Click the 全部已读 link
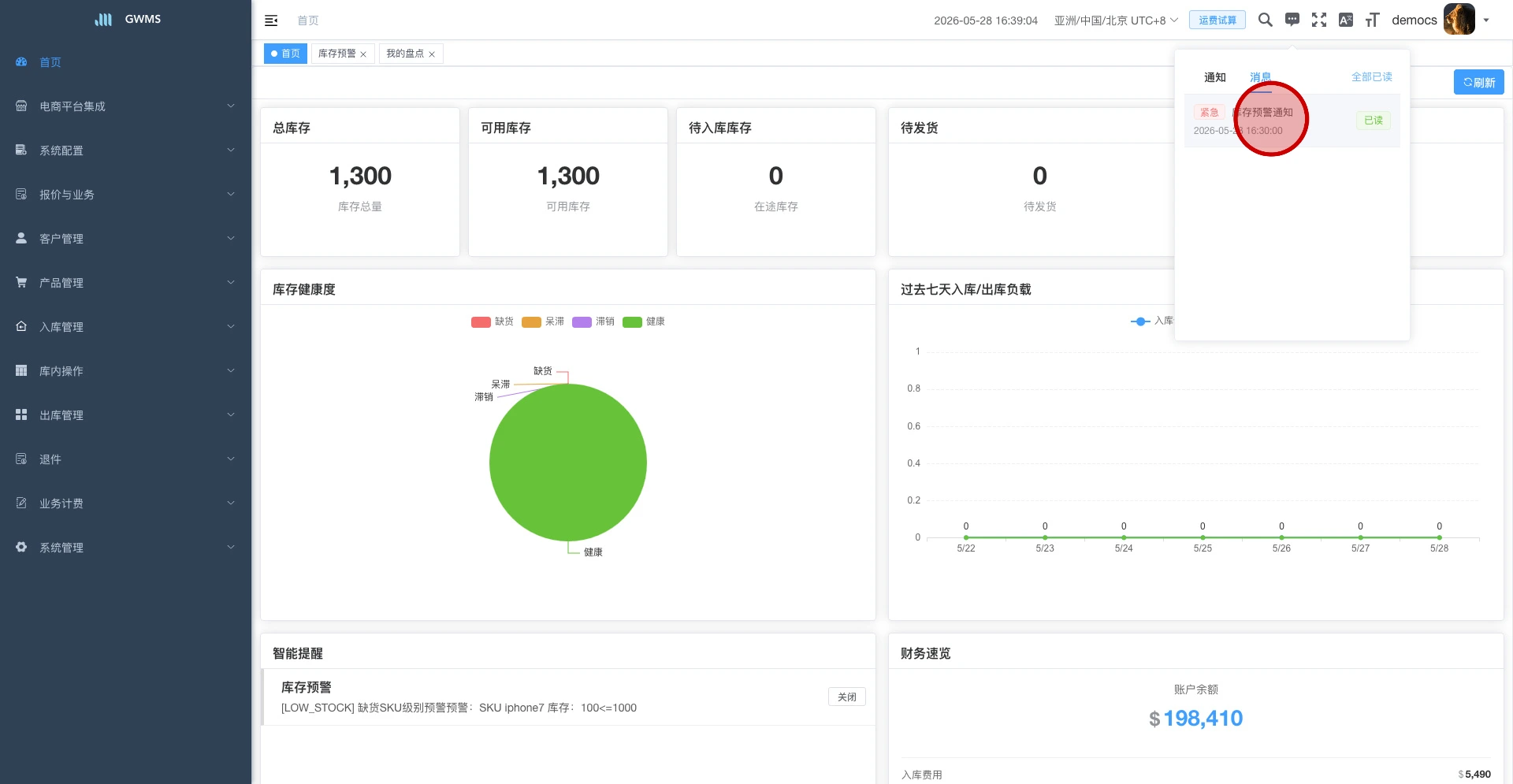 point(1371,76)
